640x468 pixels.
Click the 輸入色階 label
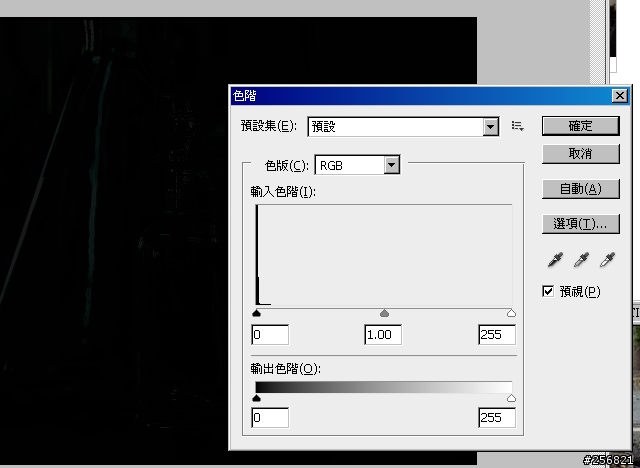pyautogui.click(x=283, y=191)
